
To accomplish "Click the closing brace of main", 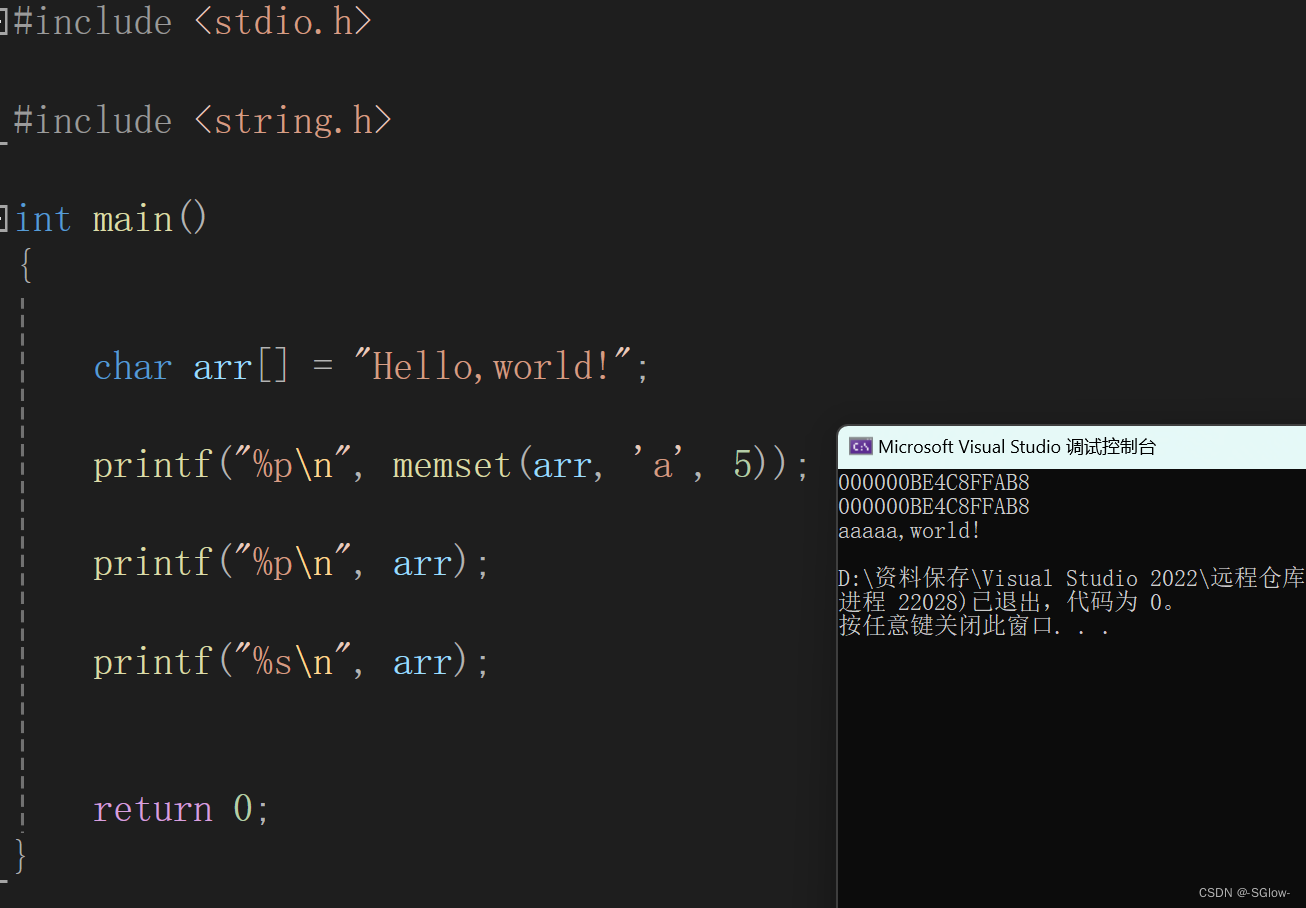I will (21, 856).
